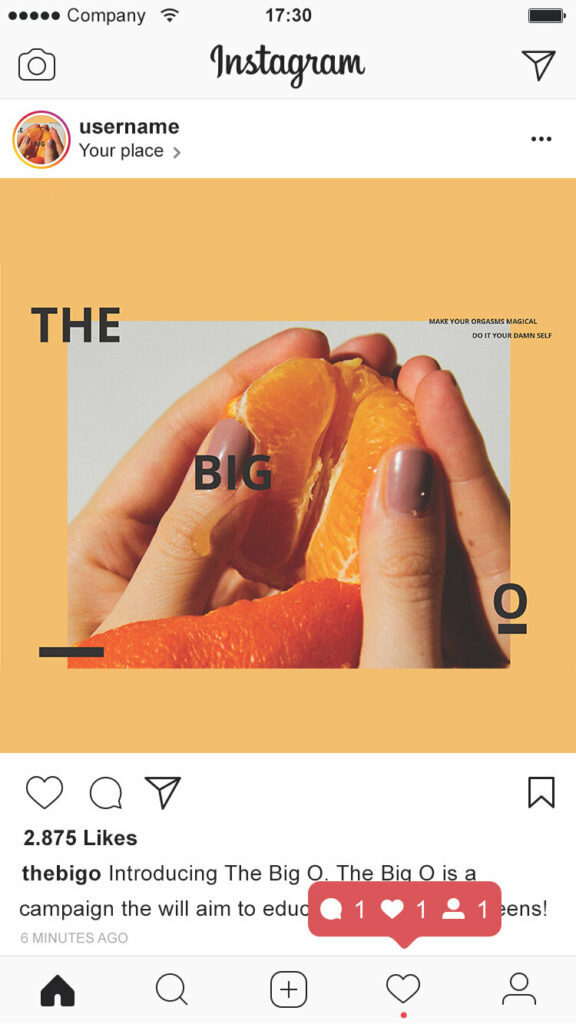Go to the Home tab

57,992
